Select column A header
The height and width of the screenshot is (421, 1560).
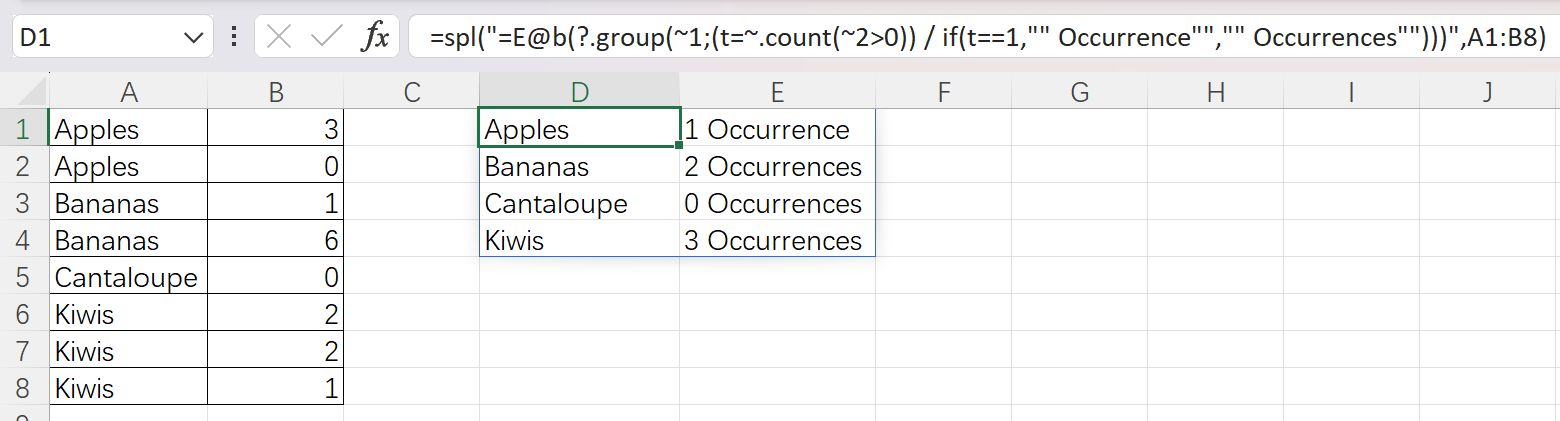coord(128,92)
